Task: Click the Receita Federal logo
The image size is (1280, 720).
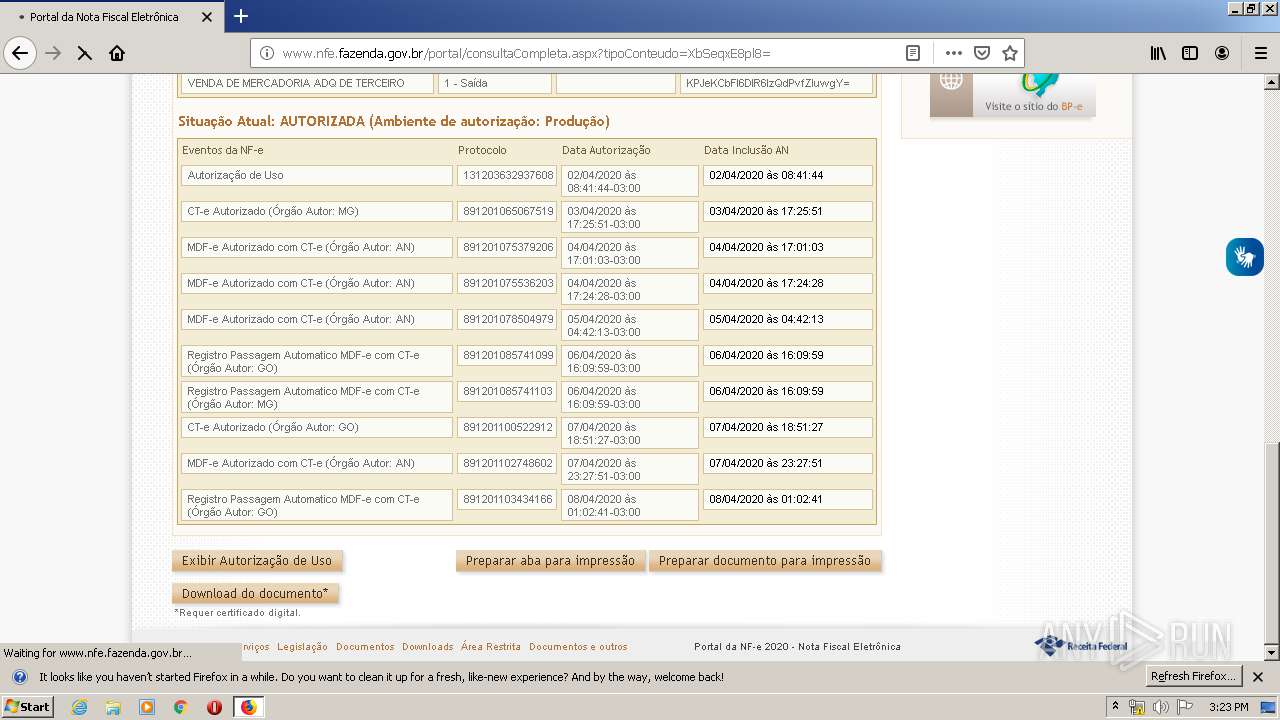Action: 1080,645
